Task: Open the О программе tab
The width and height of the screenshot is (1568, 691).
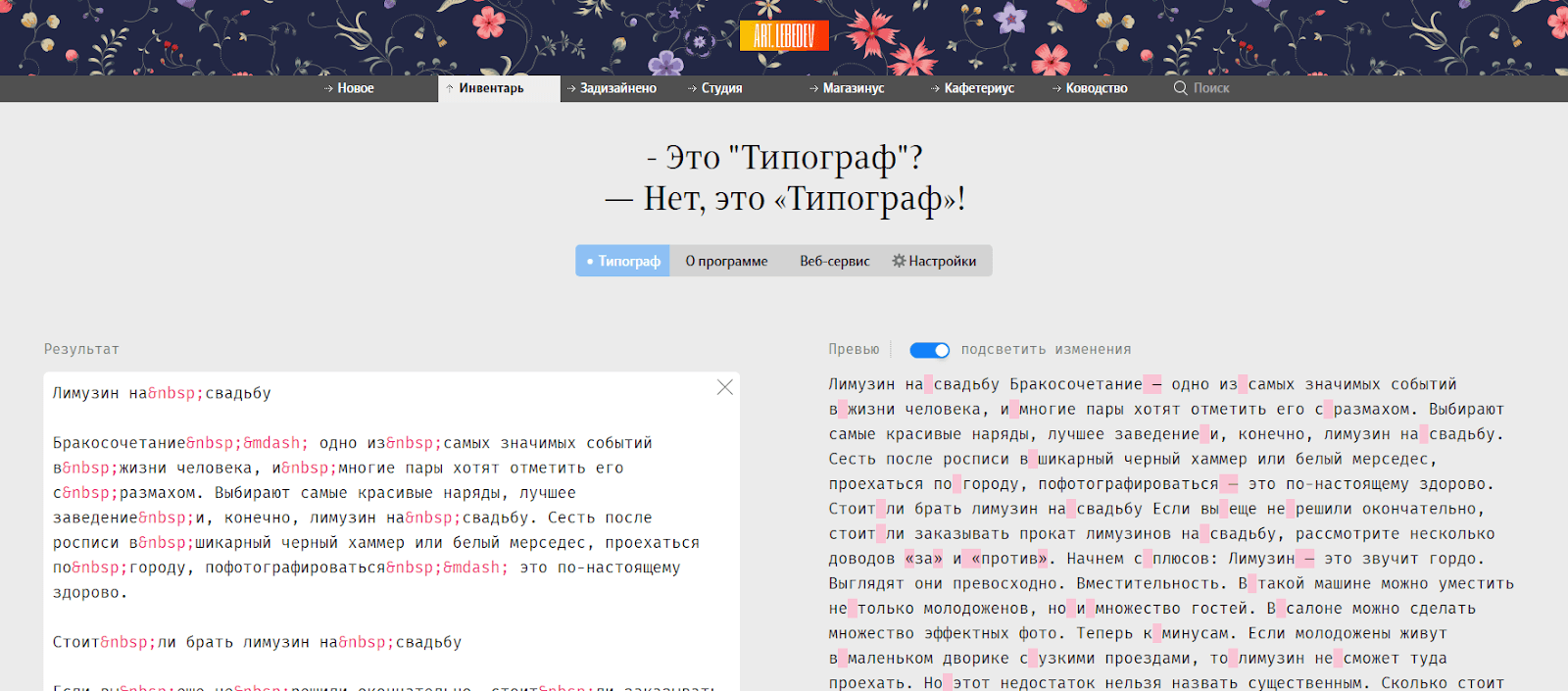Action: point(726,261)
